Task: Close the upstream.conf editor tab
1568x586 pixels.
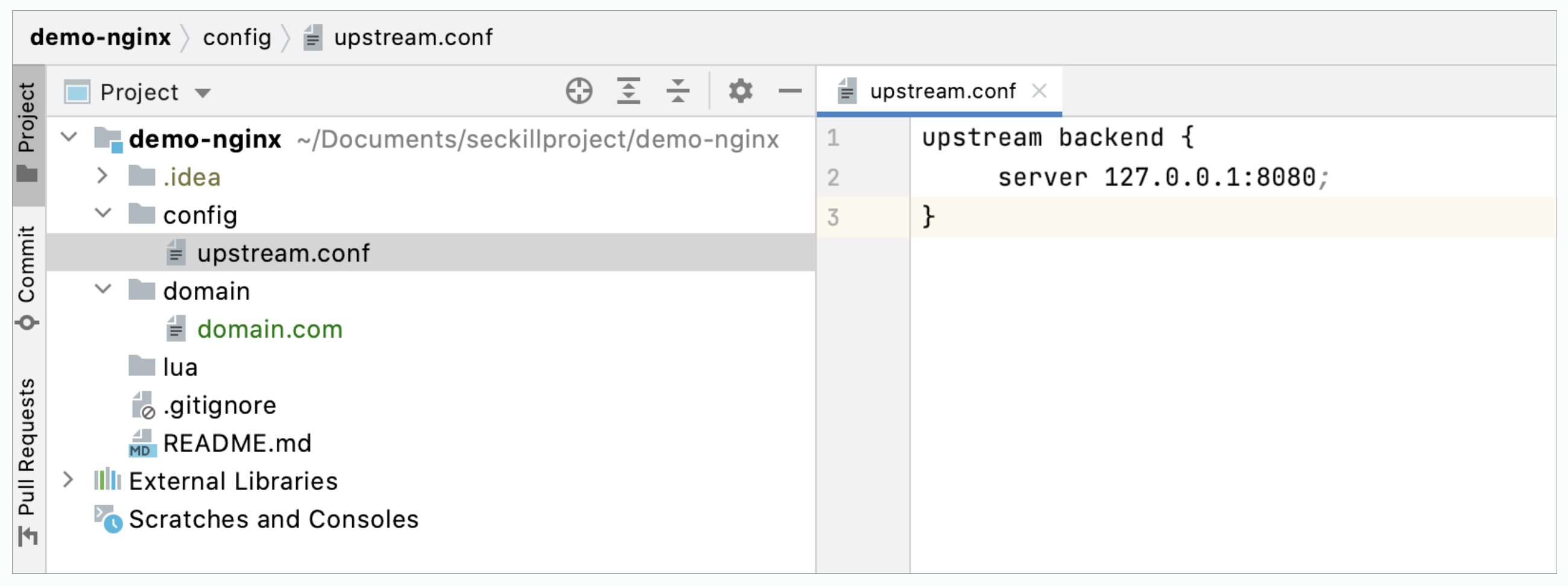Action: coord(1039,91)
